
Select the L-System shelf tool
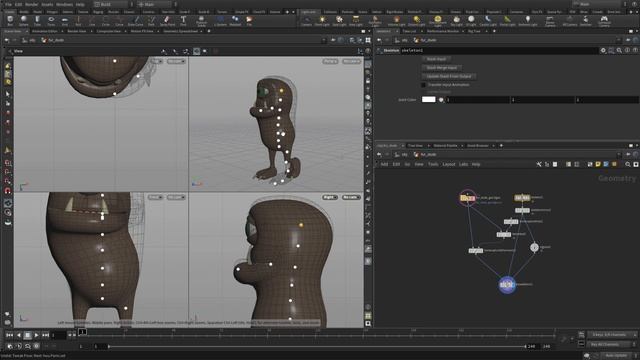[x=220, y=21]
